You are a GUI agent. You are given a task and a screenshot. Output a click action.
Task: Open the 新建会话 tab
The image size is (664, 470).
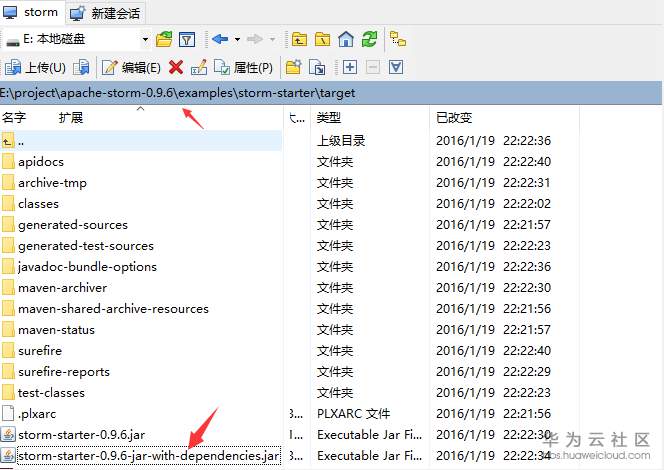click(106, 13)
